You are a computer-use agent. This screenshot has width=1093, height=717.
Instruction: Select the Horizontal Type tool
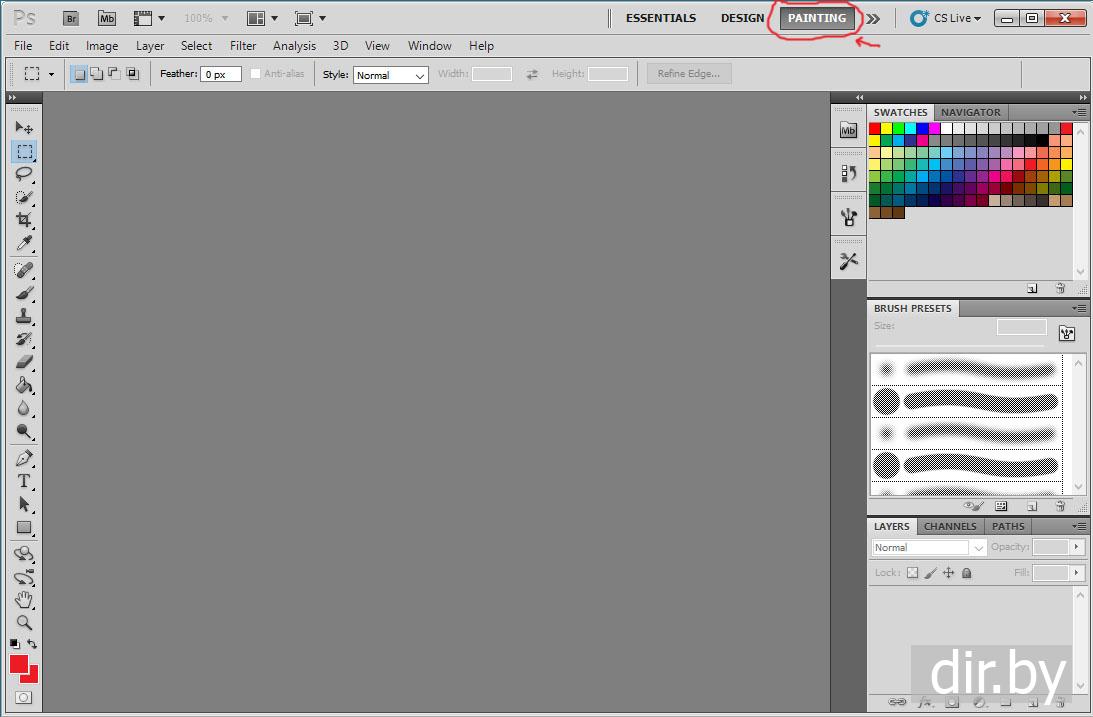coord(24,481)
